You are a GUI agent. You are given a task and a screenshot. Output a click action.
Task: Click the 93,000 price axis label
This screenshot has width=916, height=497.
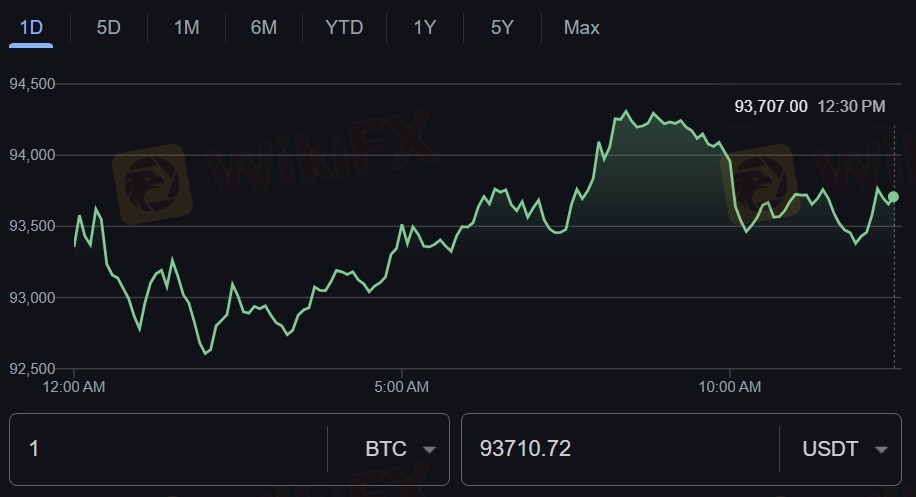[x=32, y=298]
